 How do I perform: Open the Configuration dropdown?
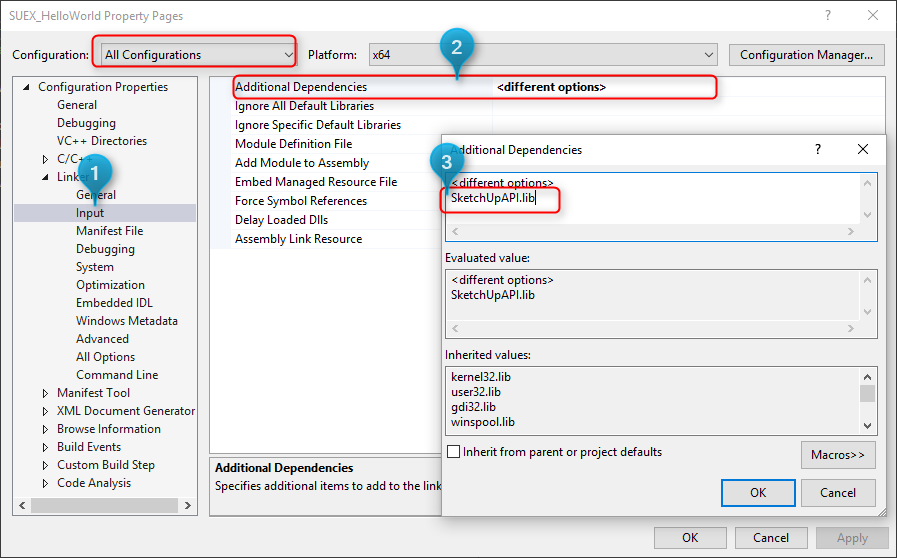coord(195,55)
